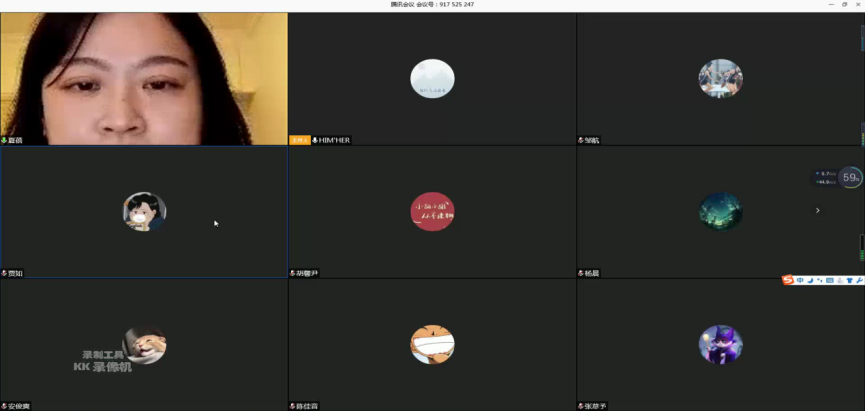The width and height of the screenshot is (865, 411).
Task: Click the purple avatar in 张楚予's tile
Action: click(720, 345)
